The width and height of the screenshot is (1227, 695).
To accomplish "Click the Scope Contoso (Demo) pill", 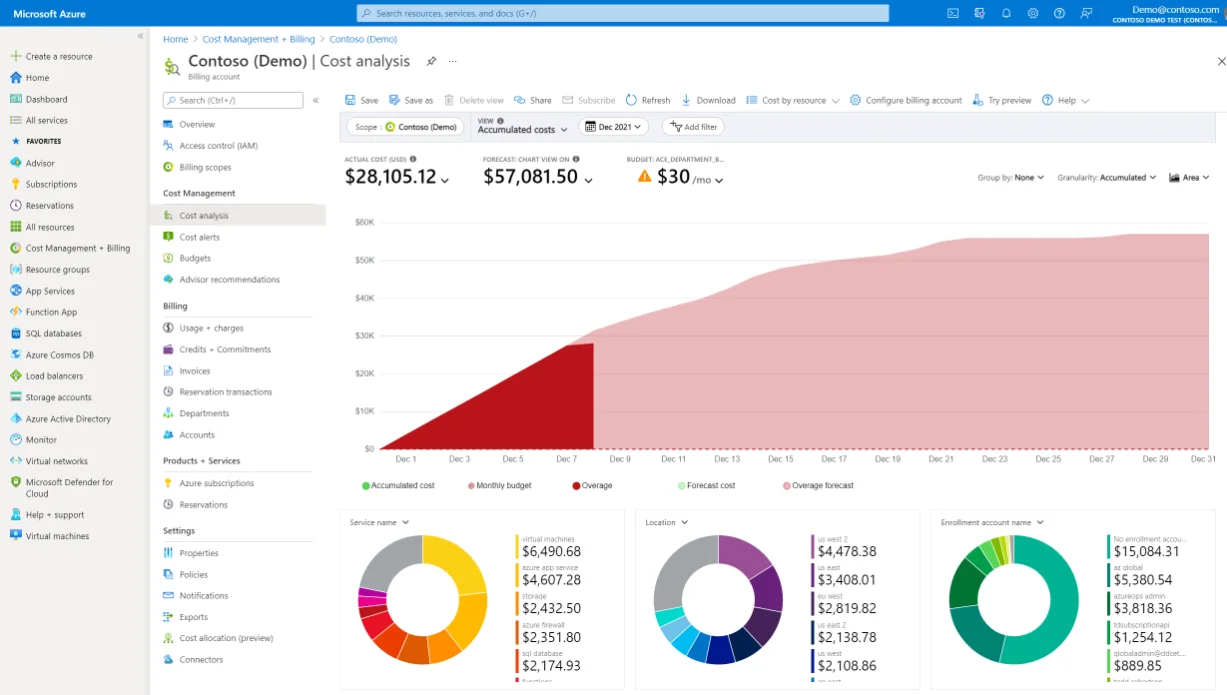I will tap(406, 127).
